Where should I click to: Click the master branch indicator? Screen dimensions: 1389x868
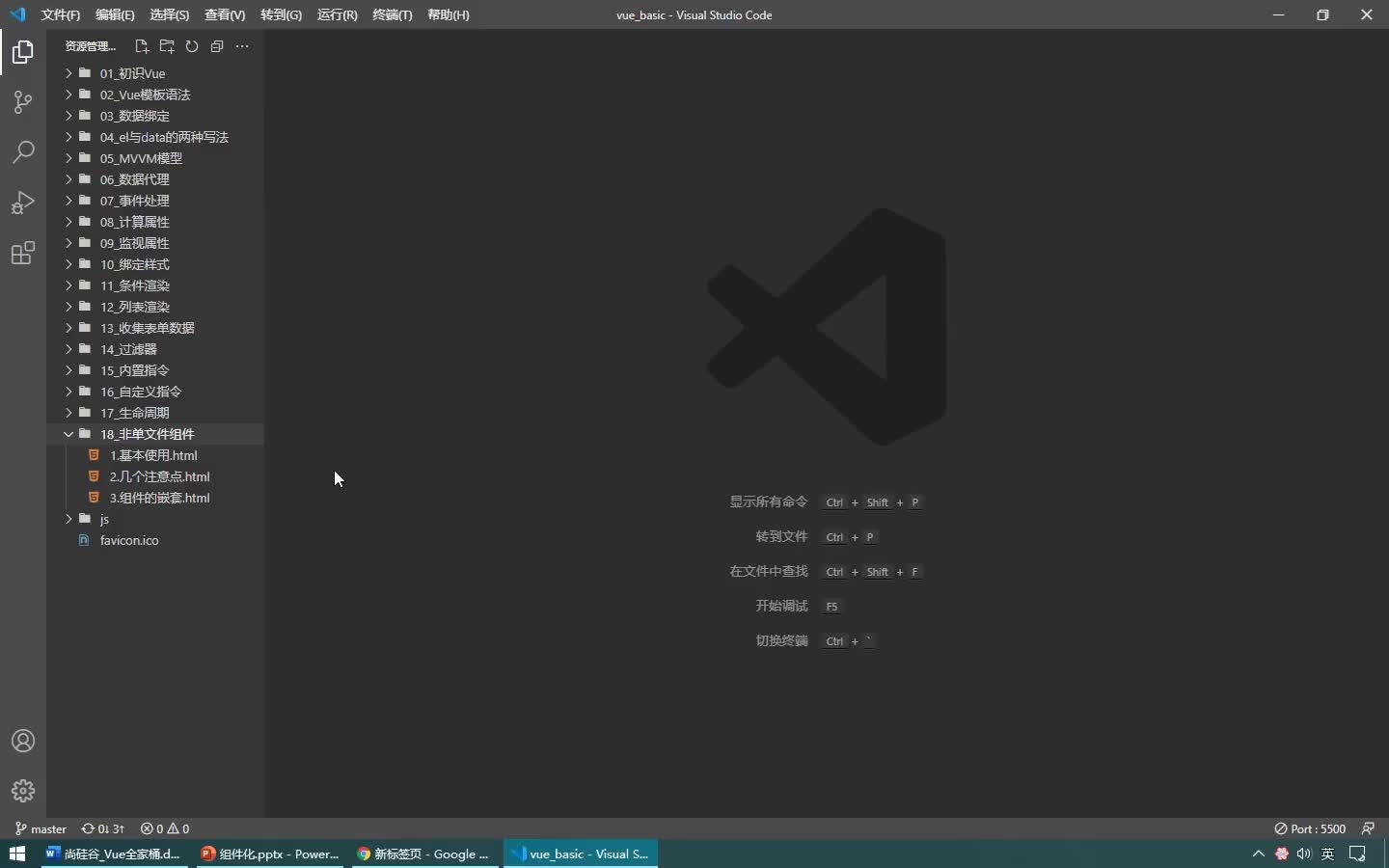pos(41,828)
